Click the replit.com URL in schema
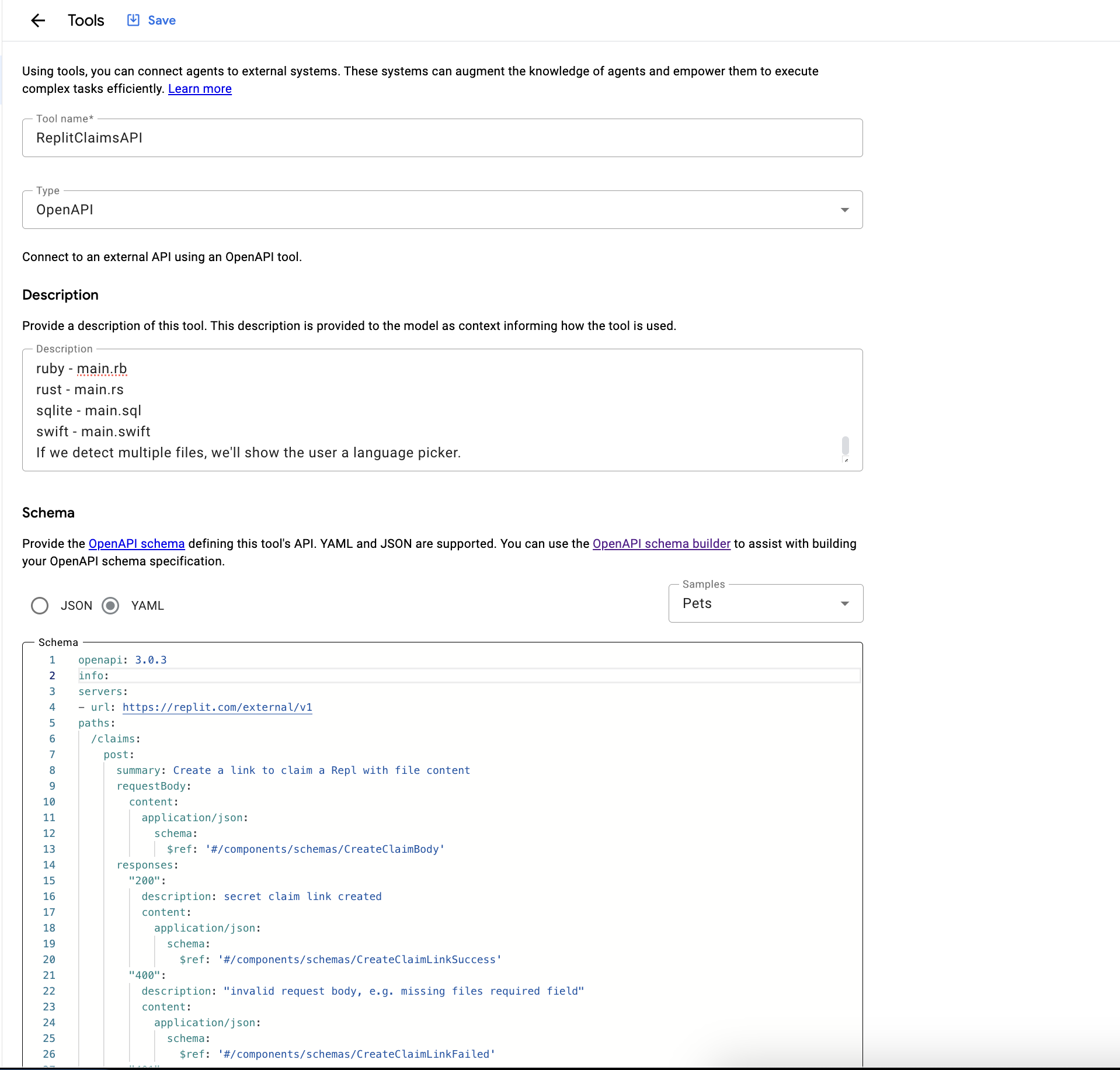The height and width of the screenshot is (1070, 1120). click(217, 707)
